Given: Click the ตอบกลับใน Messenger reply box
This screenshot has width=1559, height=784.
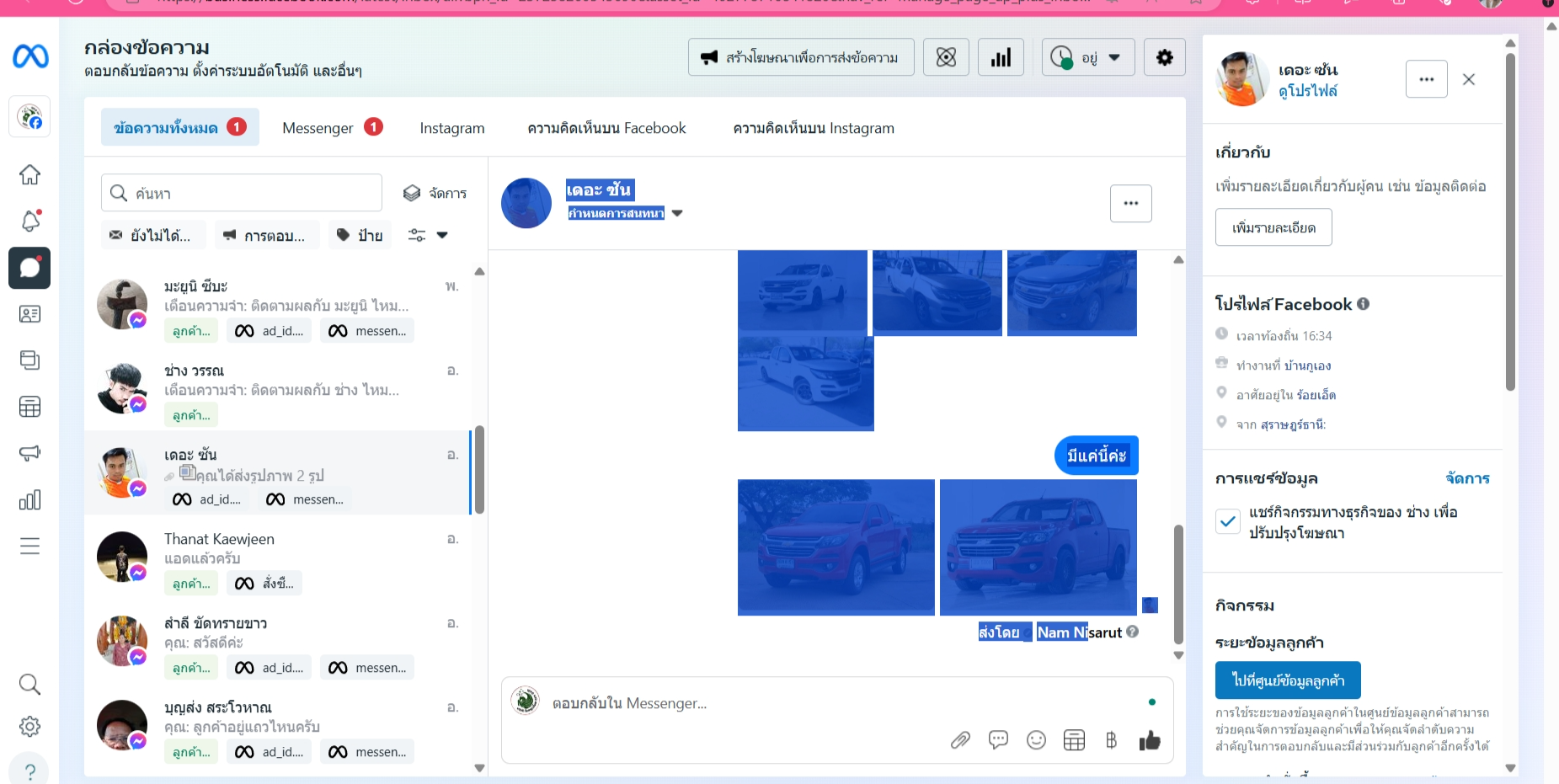Looking at the screenshot, I should click(x=837, y=703).
